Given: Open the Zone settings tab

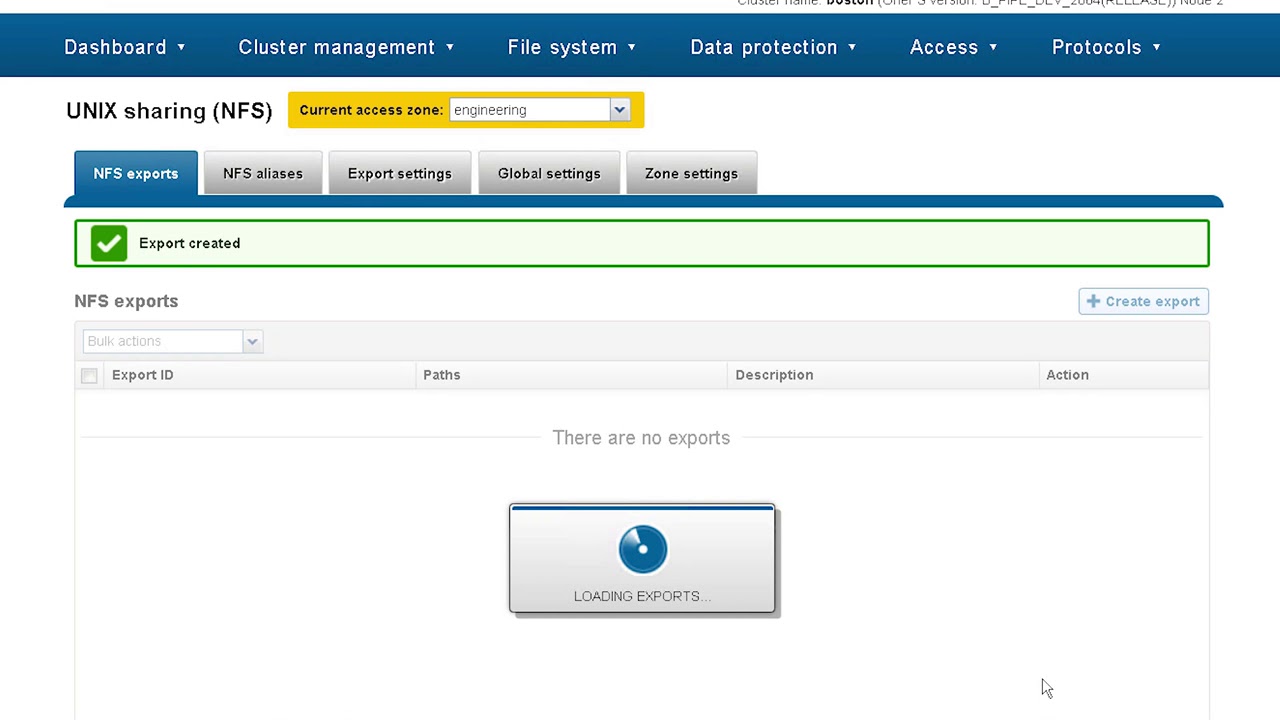Looking at the screenshot, I should pyautogui.click(x=691, y=173).
